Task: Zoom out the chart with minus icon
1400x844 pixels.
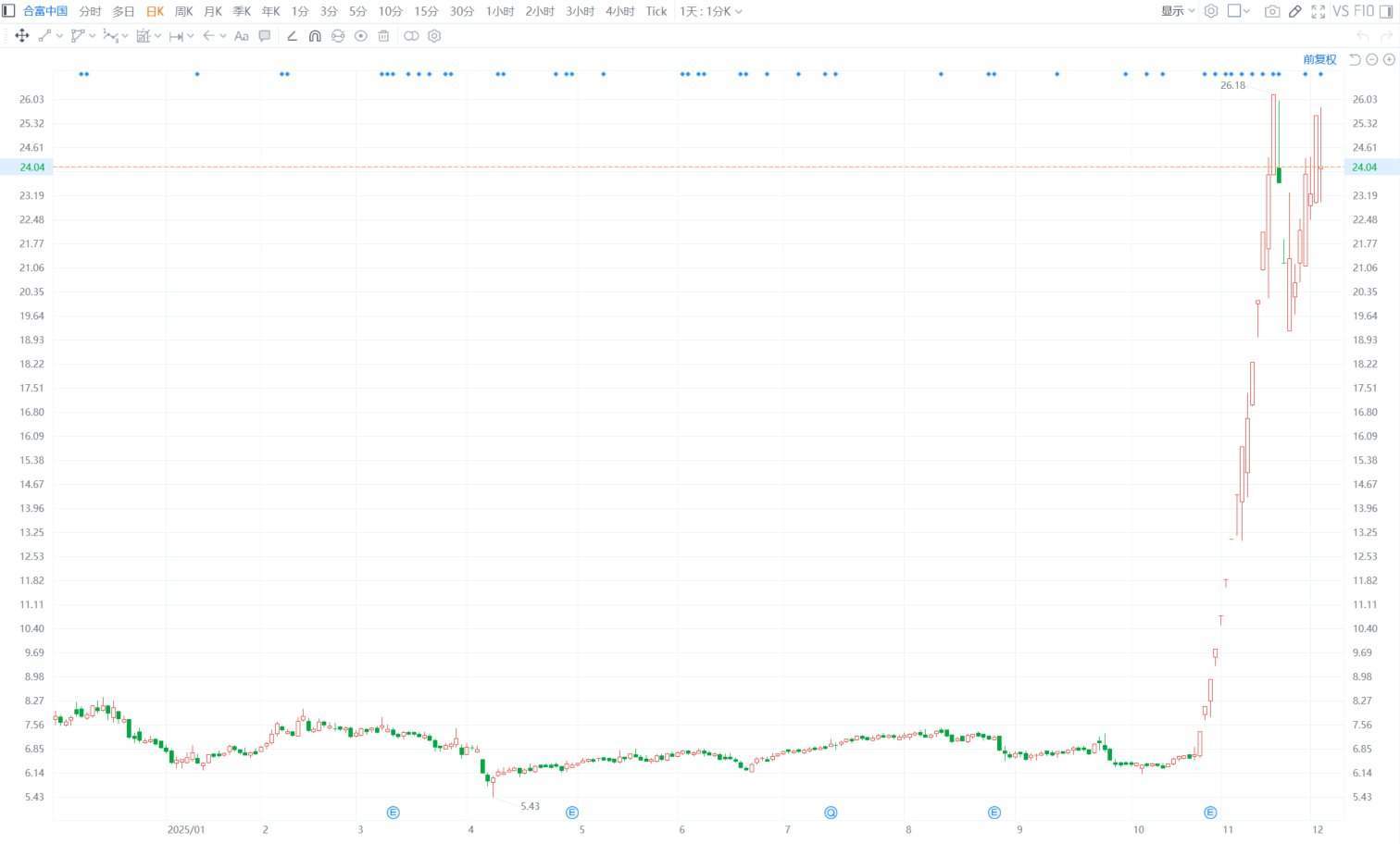Action: 1372,59
